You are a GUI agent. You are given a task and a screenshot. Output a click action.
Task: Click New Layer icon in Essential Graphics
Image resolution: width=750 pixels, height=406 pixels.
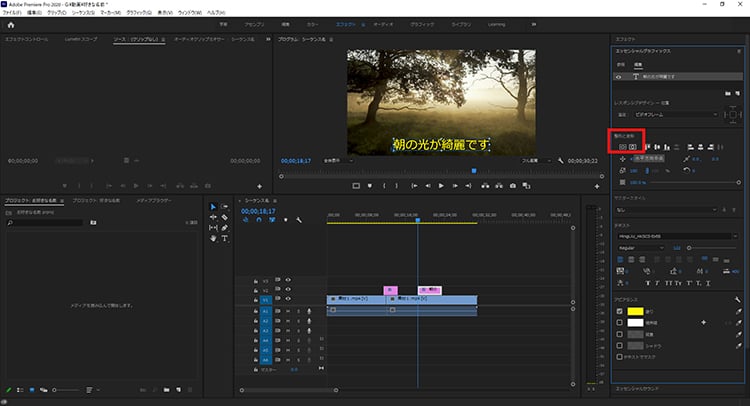pos(737,93)
